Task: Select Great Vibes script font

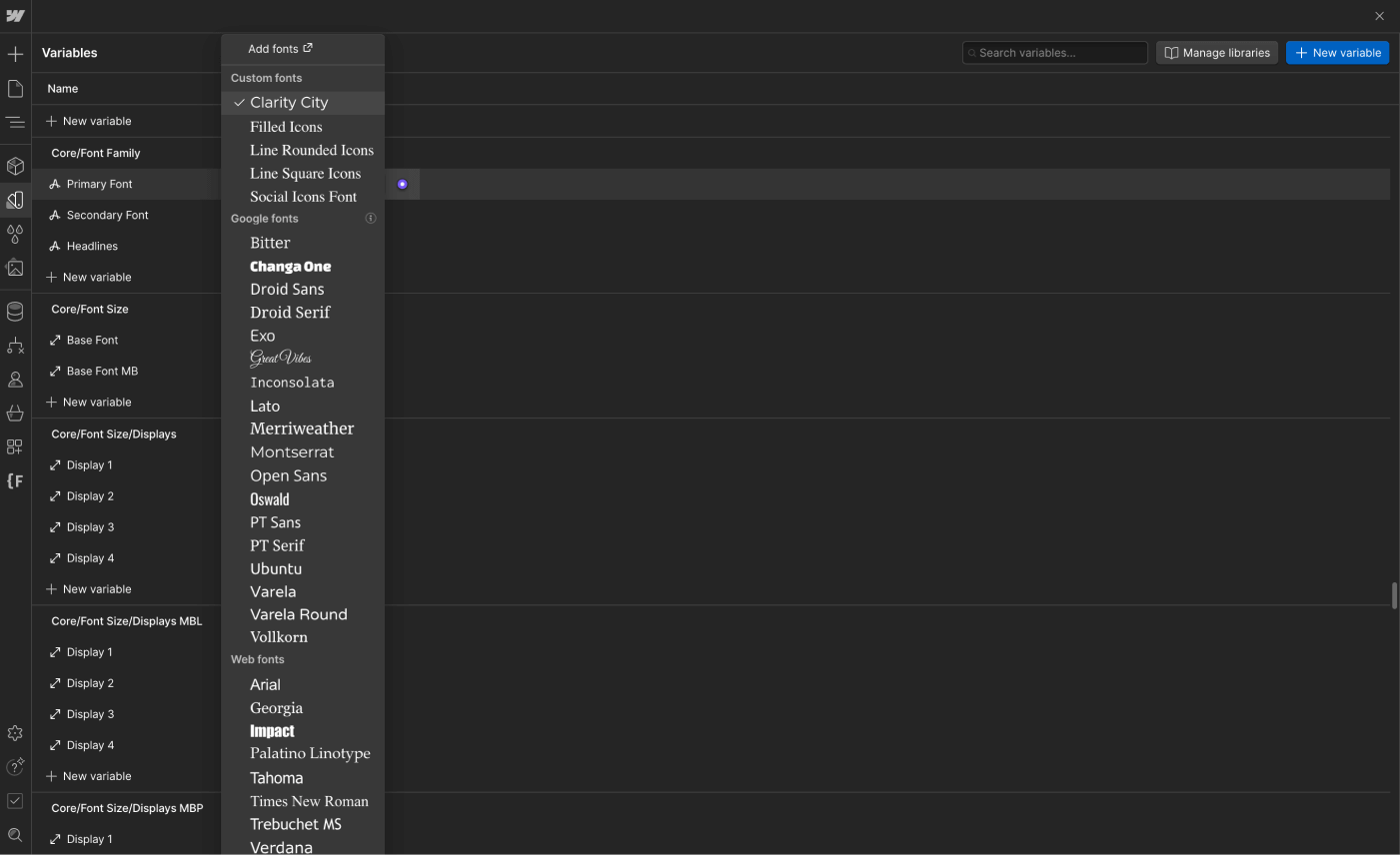Action: click(x=303, y=359)
